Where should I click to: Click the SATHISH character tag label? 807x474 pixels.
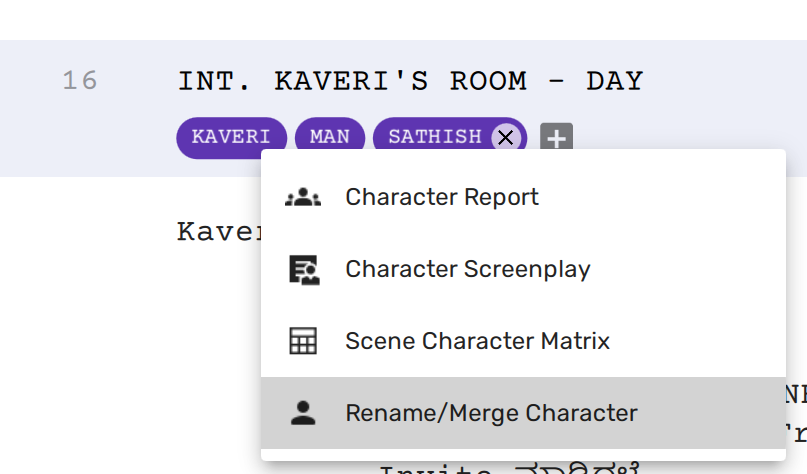coord(435,137)
